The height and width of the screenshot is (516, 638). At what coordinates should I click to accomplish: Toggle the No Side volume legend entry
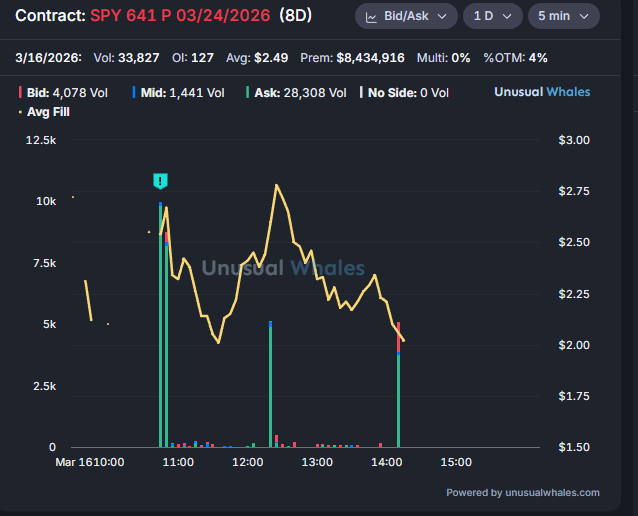404,93
